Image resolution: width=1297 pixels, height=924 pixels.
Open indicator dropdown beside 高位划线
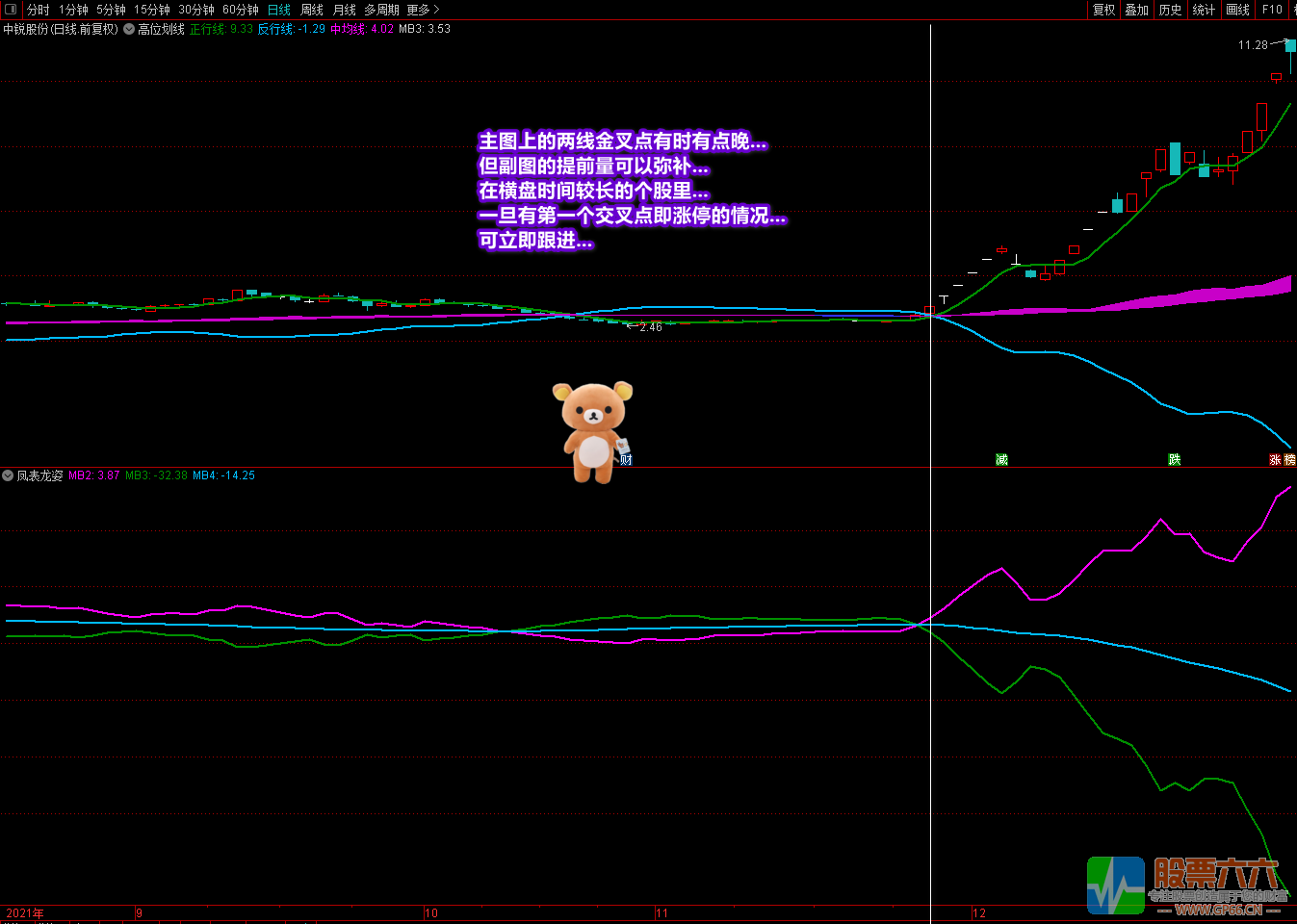129,29
